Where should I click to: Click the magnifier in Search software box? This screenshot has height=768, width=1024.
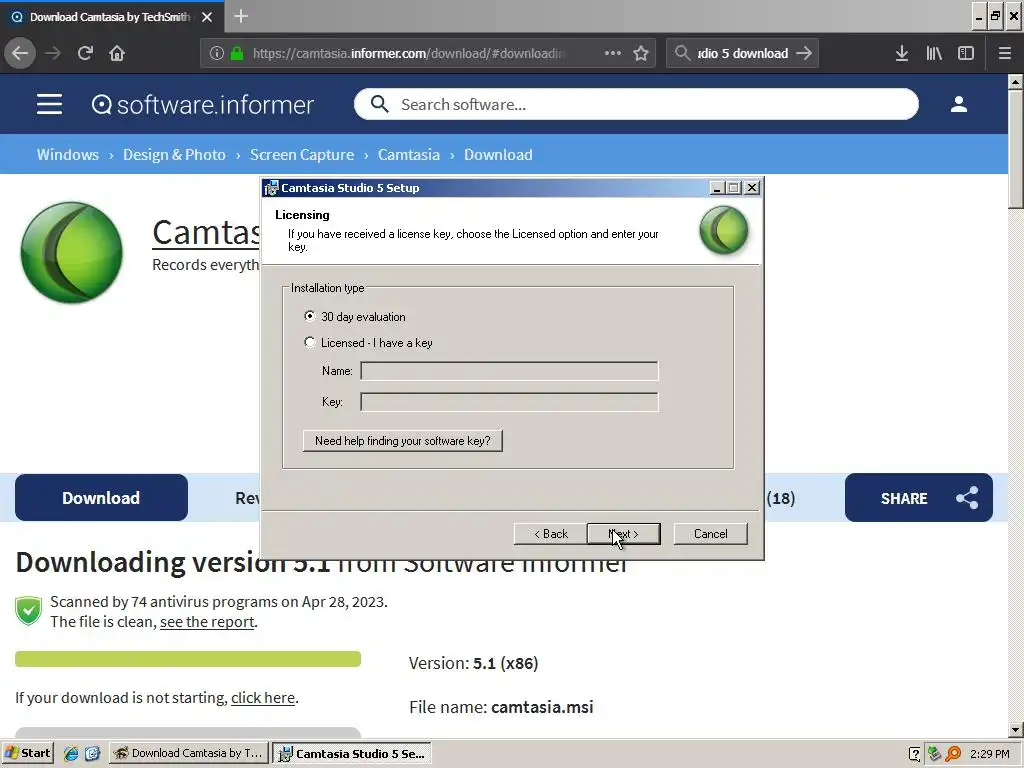pos(379,104)
